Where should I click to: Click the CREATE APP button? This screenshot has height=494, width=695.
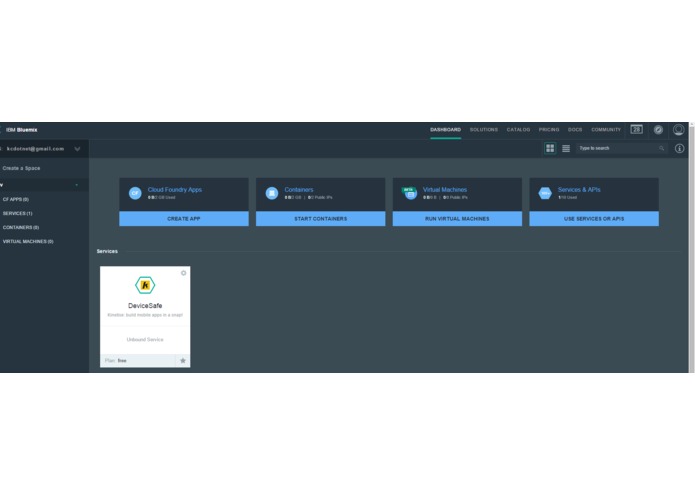[x=184, y=219]
